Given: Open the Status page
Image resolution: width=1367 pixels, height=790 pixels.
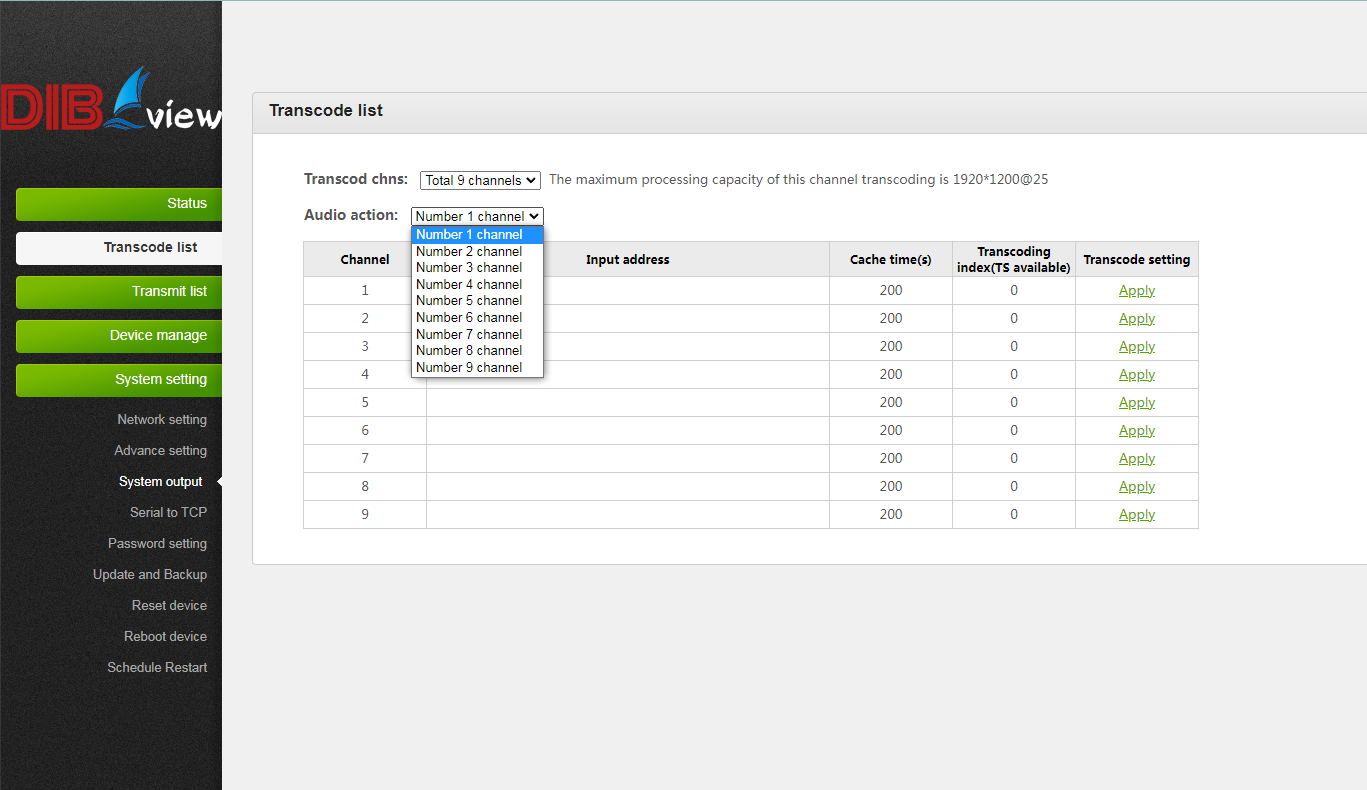Looking at the screenshot, I should (119, 204).
